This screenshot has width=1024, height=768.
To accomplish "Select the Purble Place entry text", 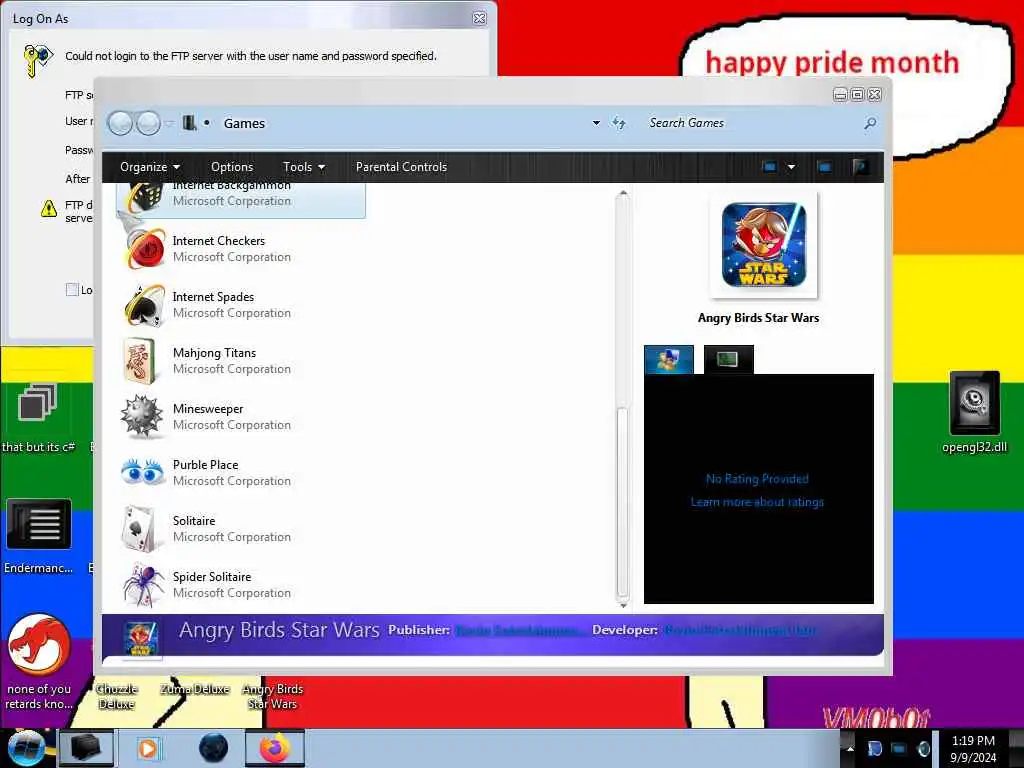I will pos(206,465).
